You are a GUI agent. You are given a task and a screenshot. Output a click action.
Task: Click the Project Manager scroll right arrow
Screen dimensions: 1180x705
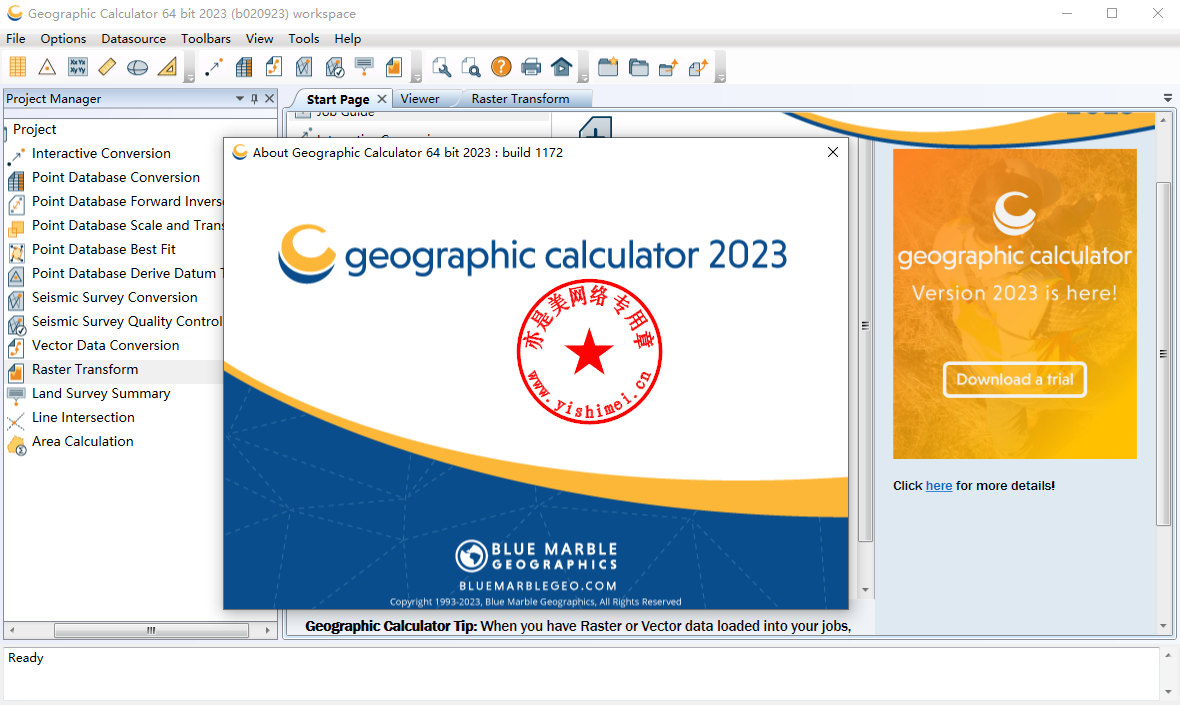coord(267,631)
